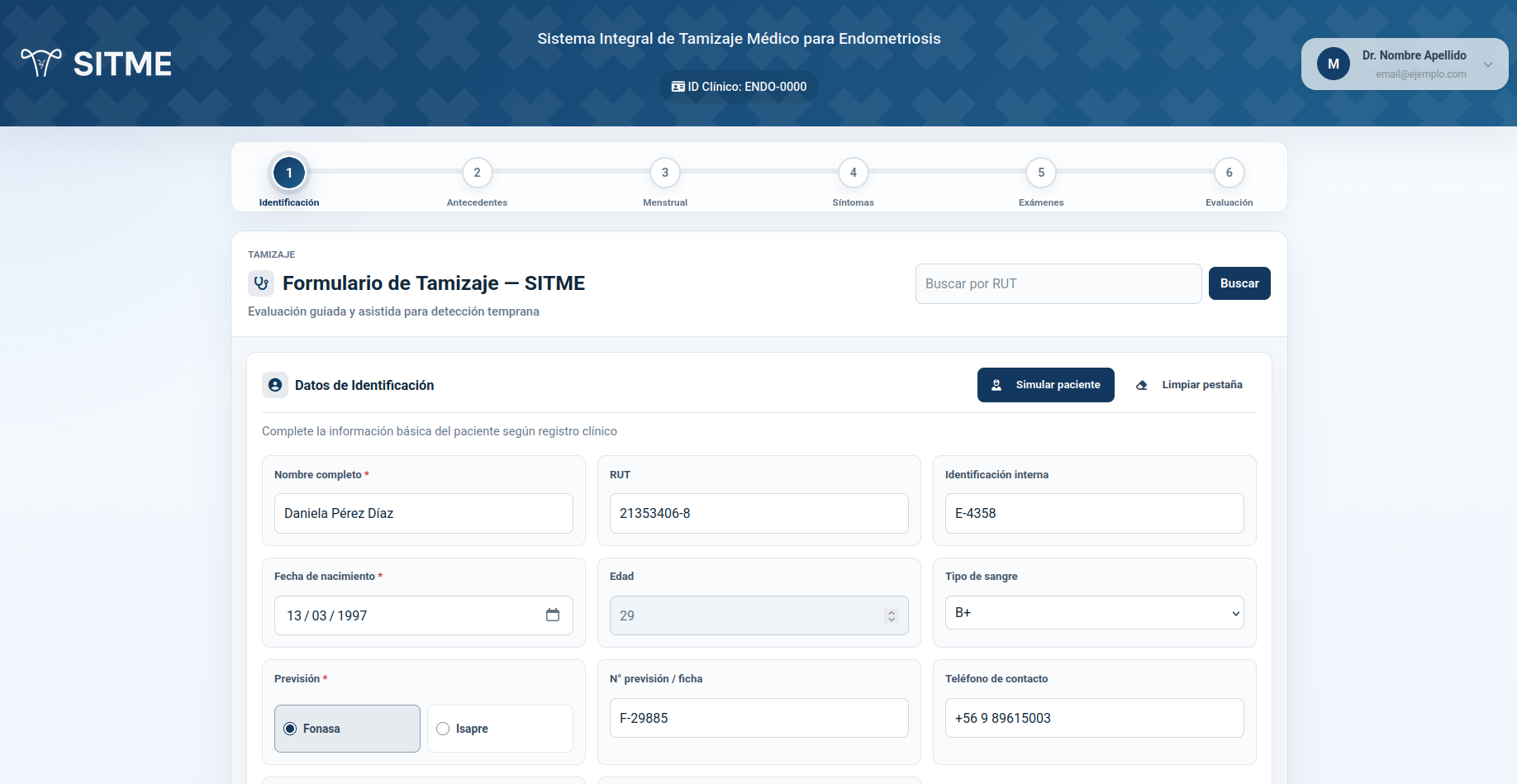The height and width of the screenshot is (784, 1517).
Task: Click the Simular paciente button
Action: 1046,385
